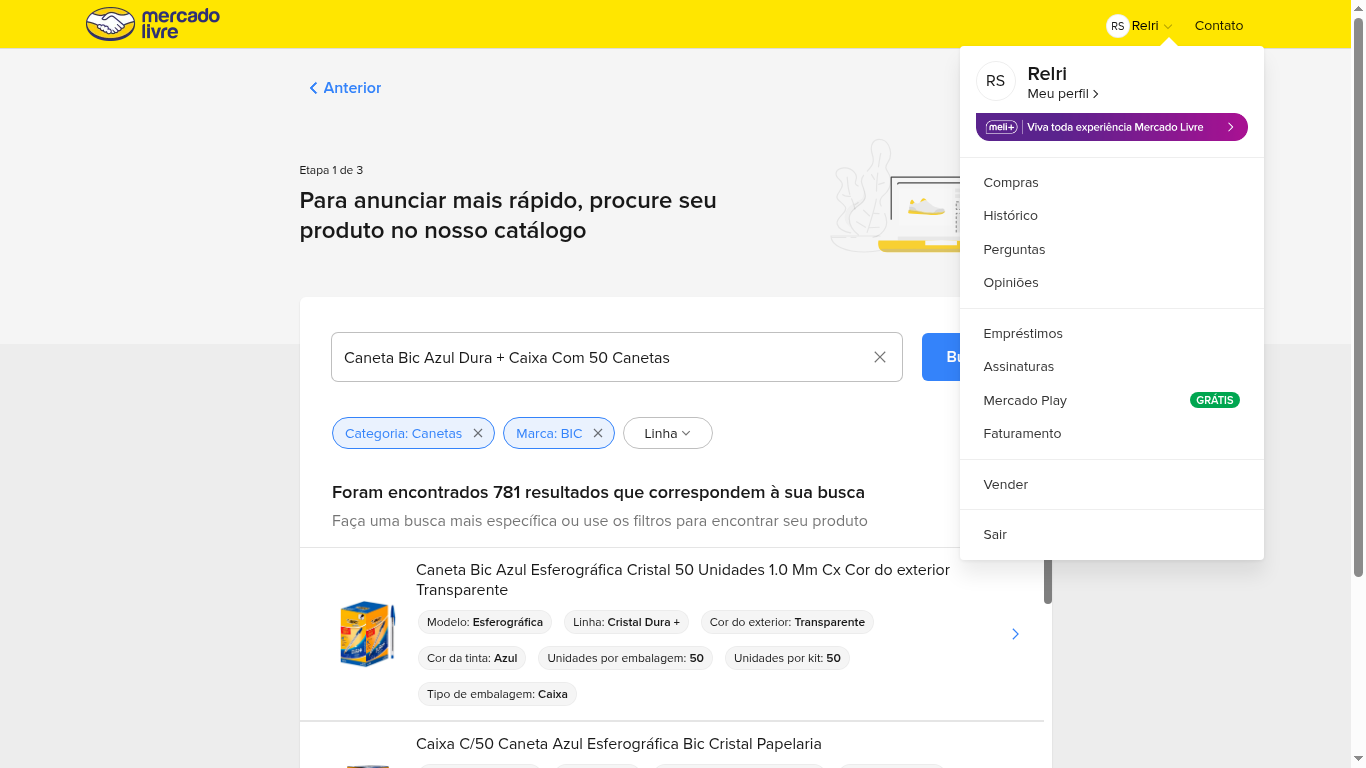Click the Caneta Bic product thumbnail

coord(367,634)
